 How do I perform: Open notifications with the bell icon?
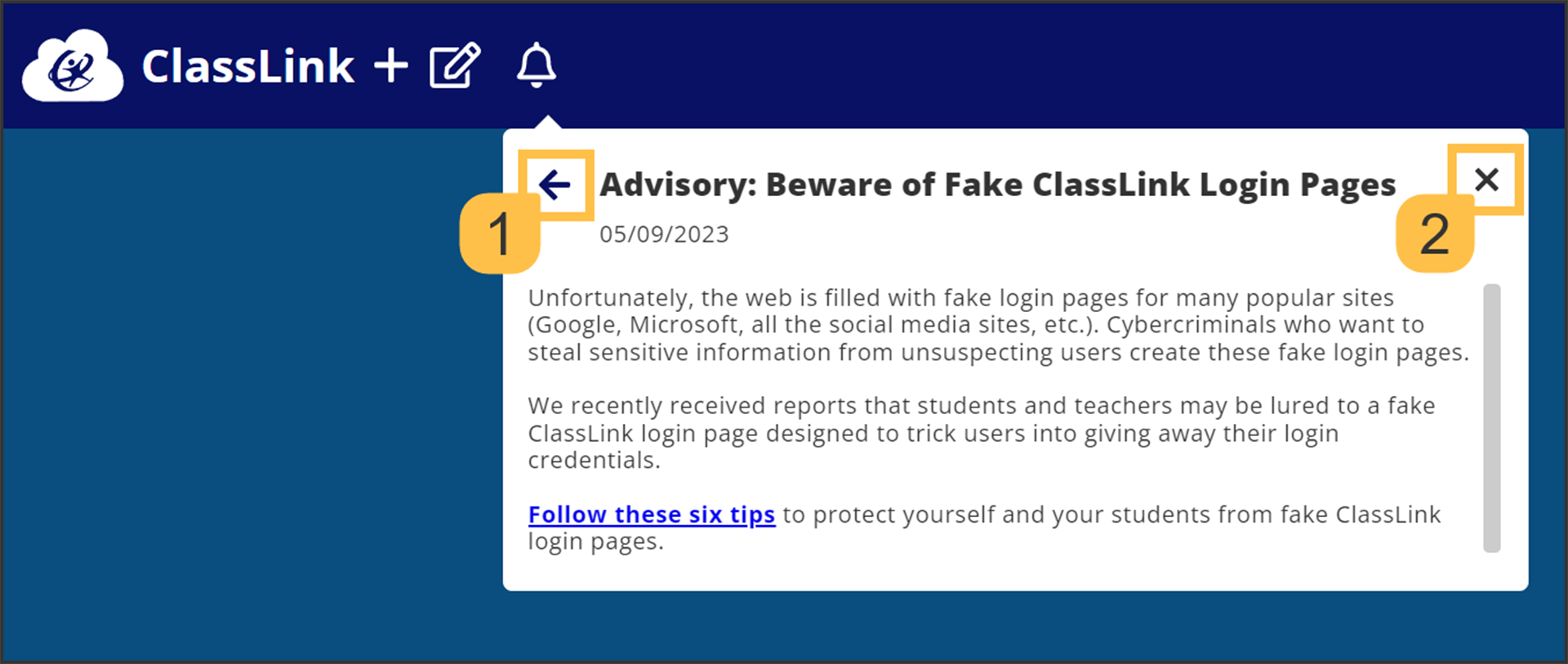point(537,65)
